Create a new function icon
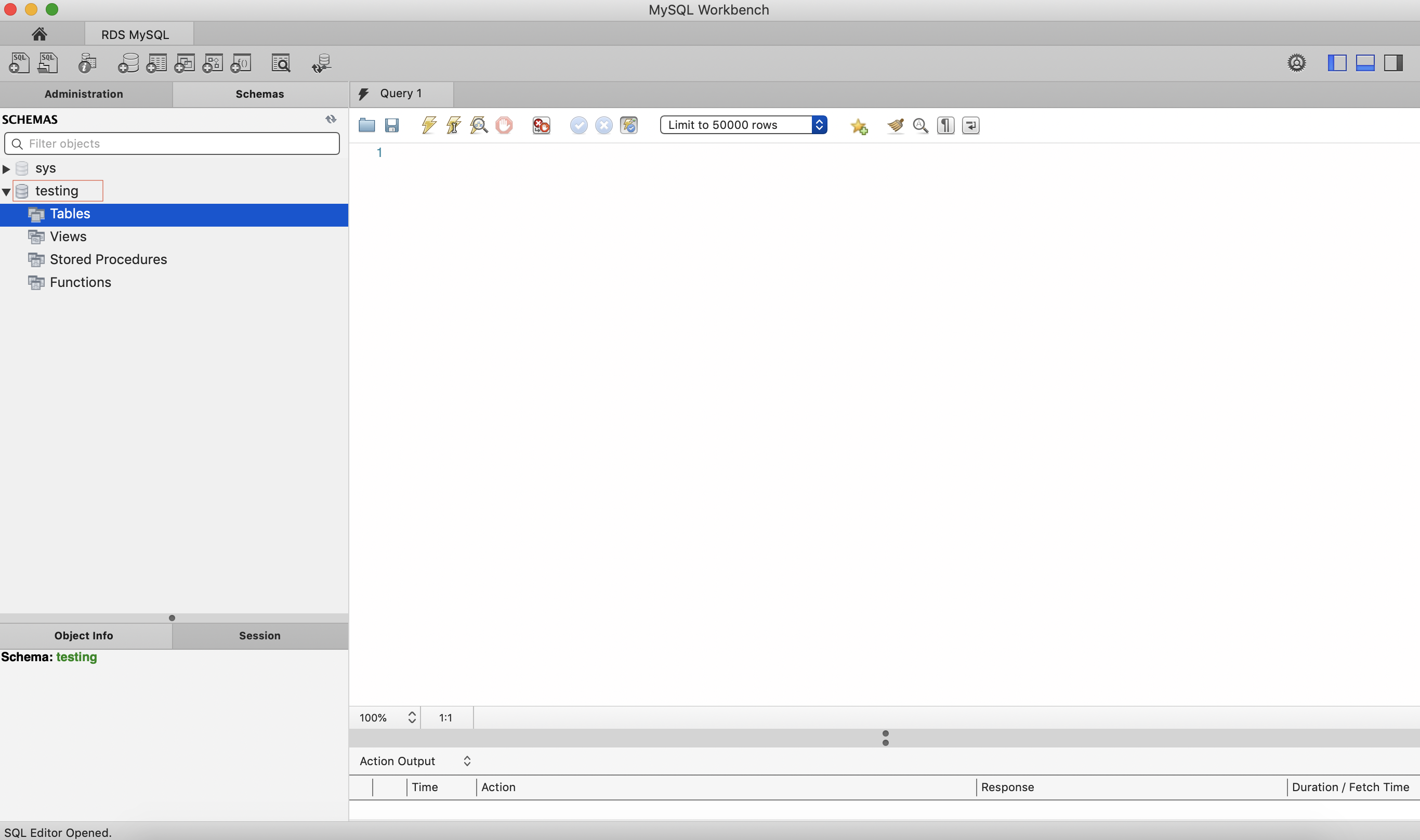The height and width of the screenshot is (840, 1420). pos(241,63)
